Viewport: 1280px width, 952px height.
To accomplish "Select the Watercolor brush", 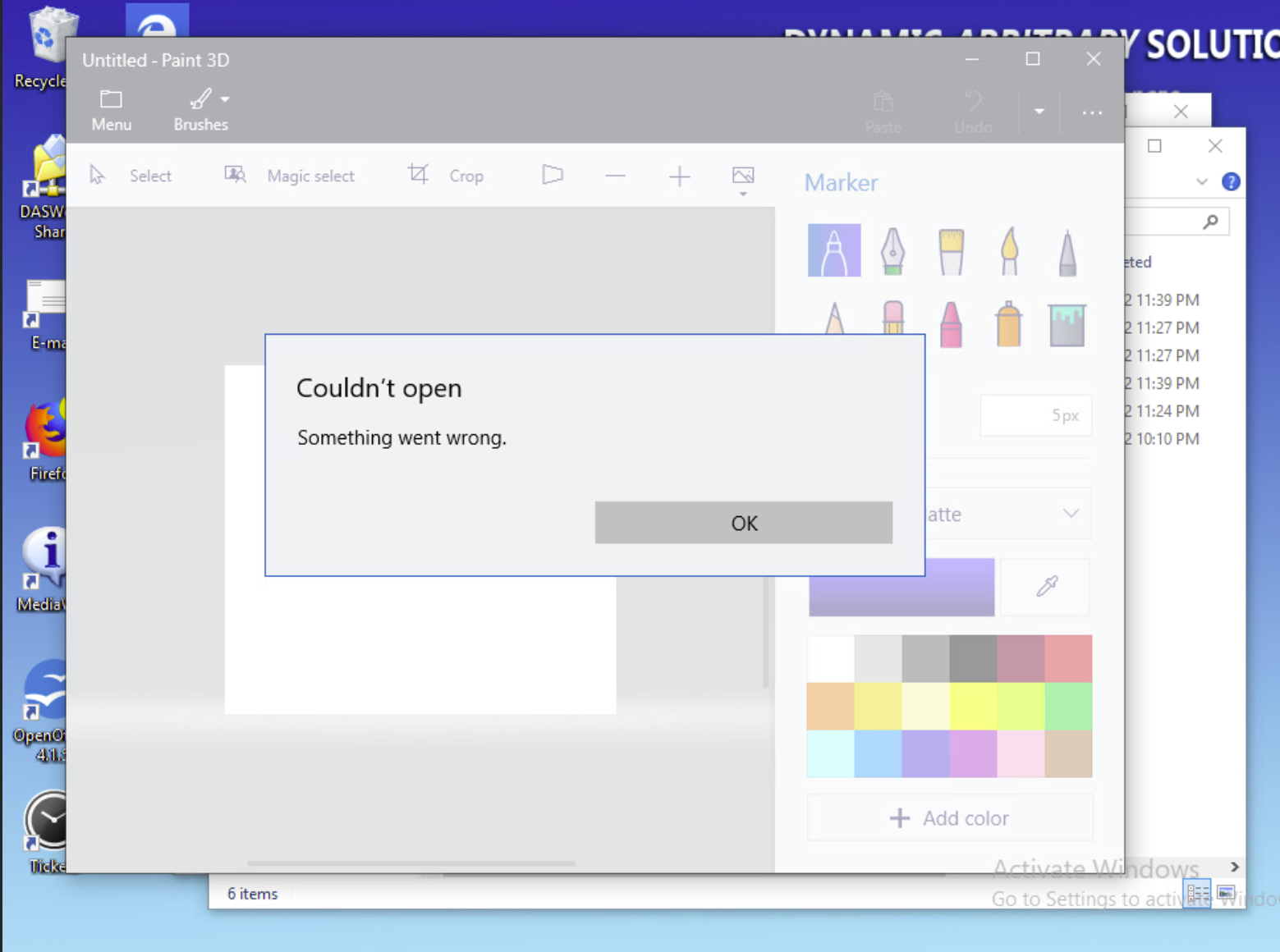I will (x=1009, y=250).
